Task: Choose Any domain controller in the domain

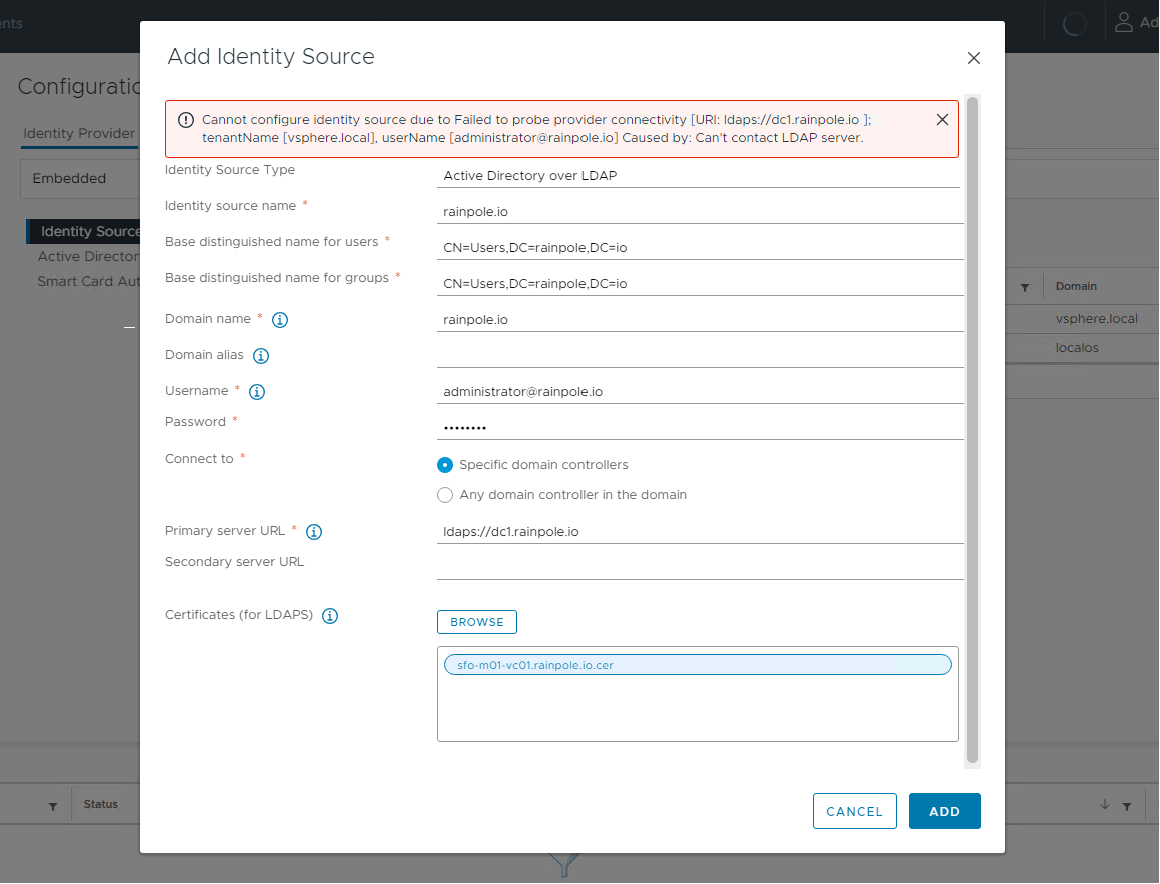Action: [443, 494]
